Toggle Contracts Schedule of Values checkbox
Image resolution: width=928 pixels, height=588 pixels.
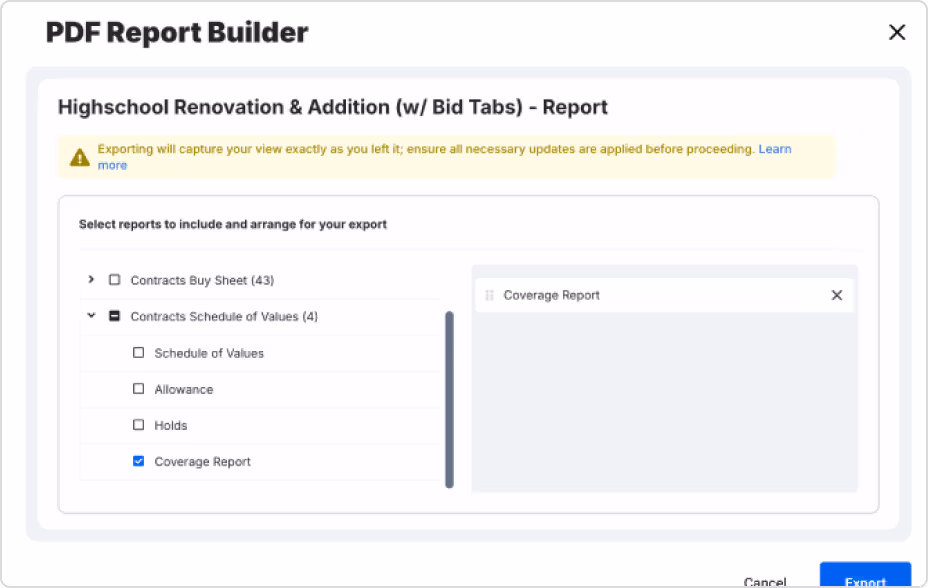[x=114, y=316]
